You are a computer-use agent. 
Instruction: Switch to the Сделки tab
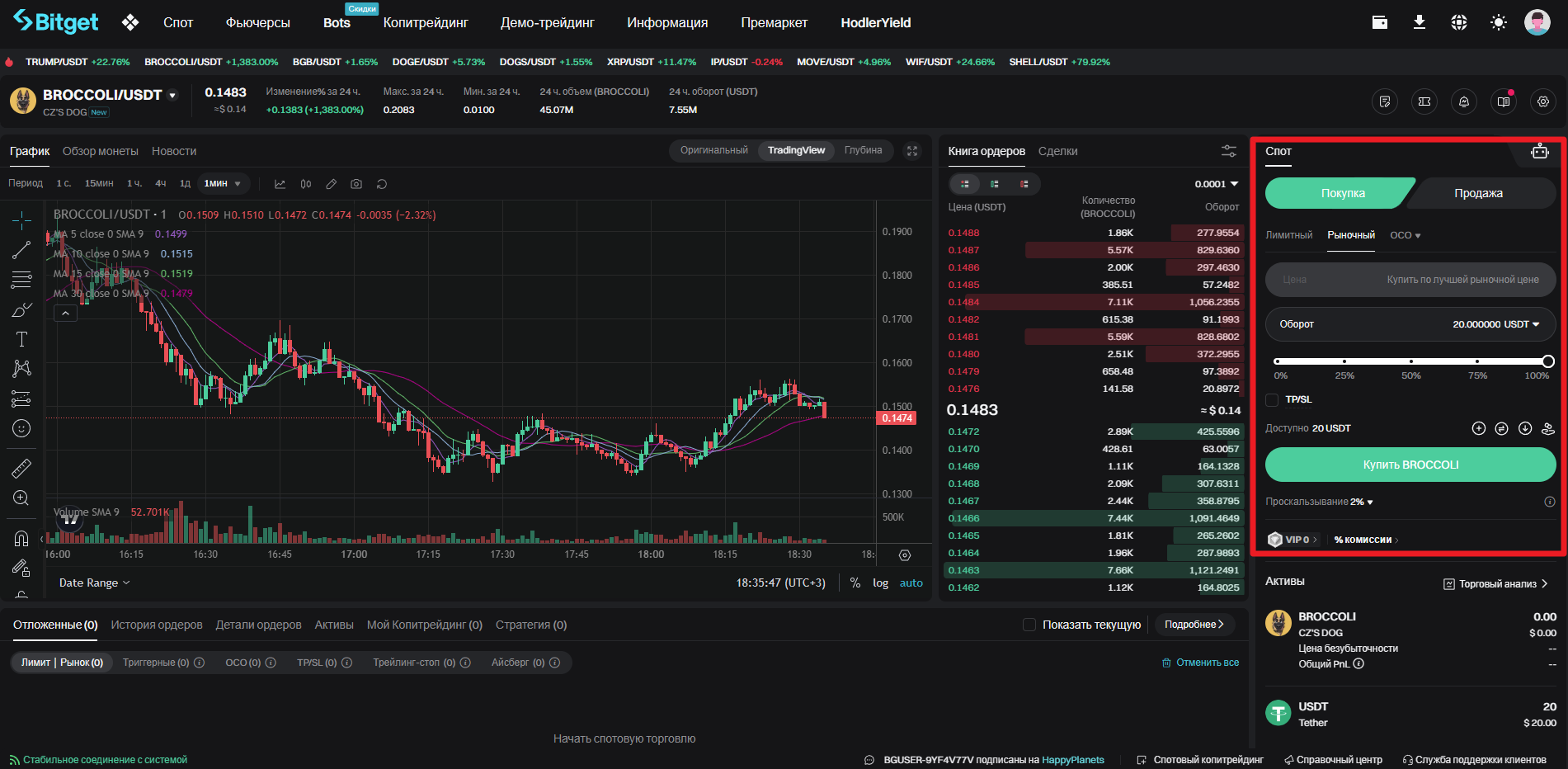pos(1058,151)
